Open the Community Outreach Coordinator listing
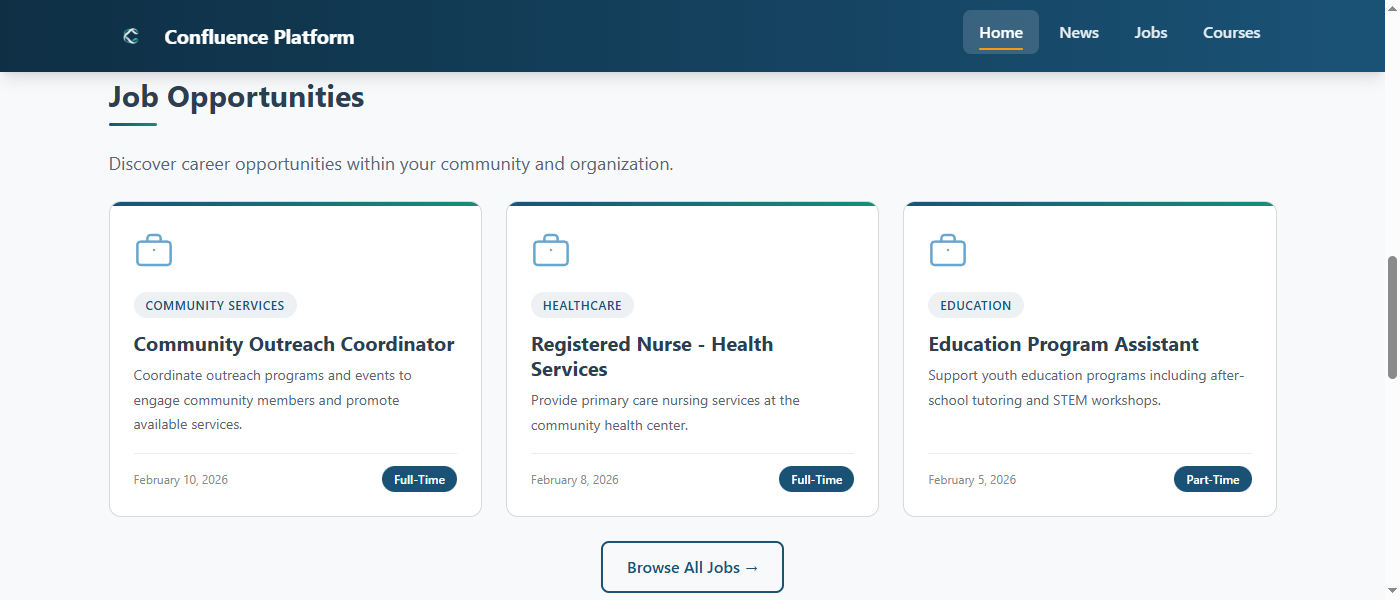 click(x=294, y=343)
